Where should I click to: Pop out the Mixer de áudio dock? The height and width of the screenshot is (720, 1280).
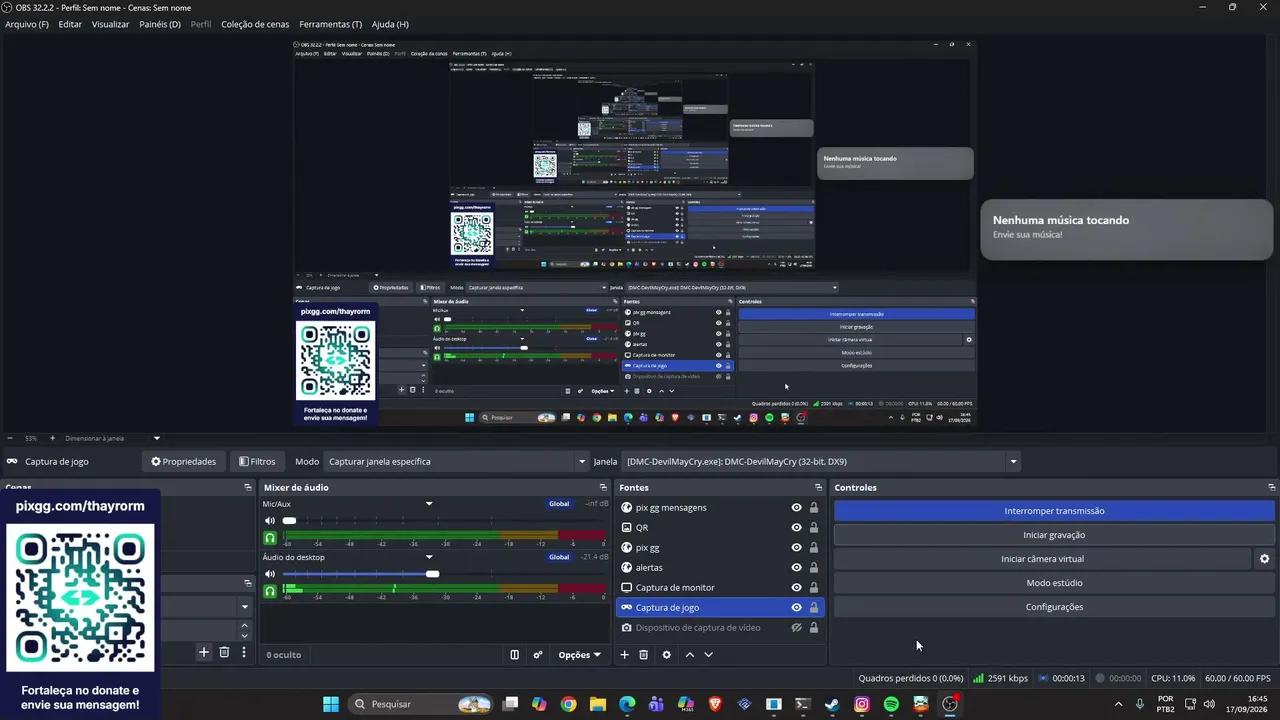[603, 488]
